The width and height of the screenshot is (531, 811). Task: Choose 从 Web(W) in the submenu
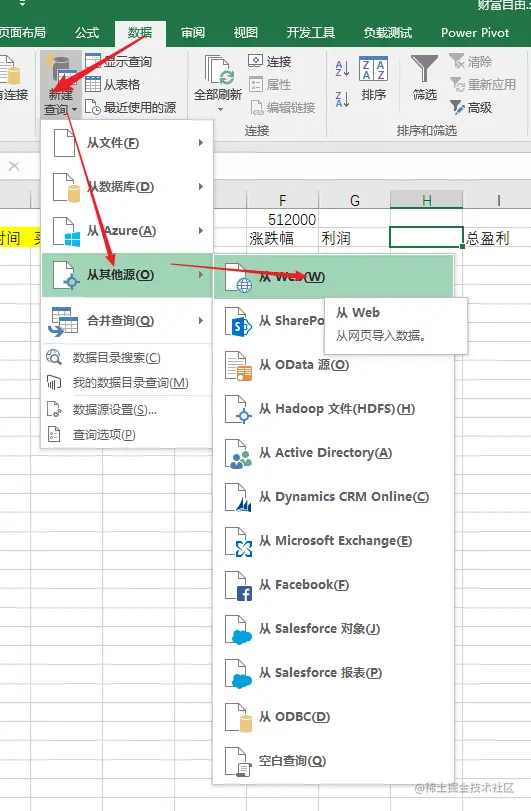(333, 277)
